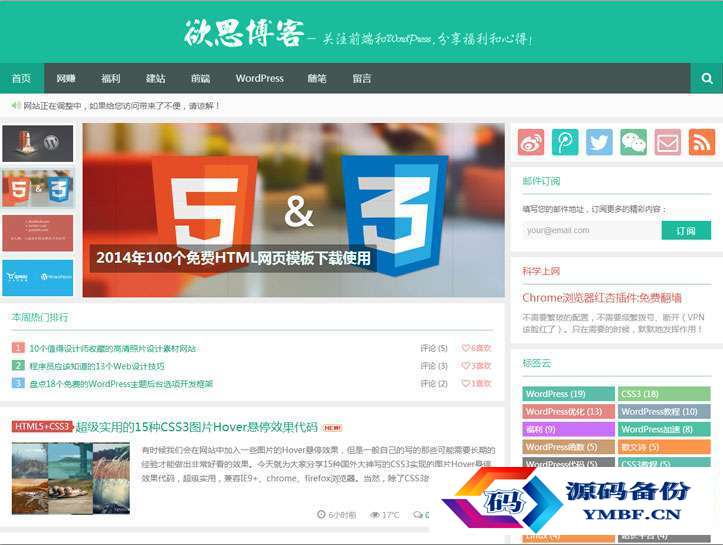This screenshot has width=723, height=545.
Task: Click the 订阅 subscribe button
Action: [x=686, y=231]
